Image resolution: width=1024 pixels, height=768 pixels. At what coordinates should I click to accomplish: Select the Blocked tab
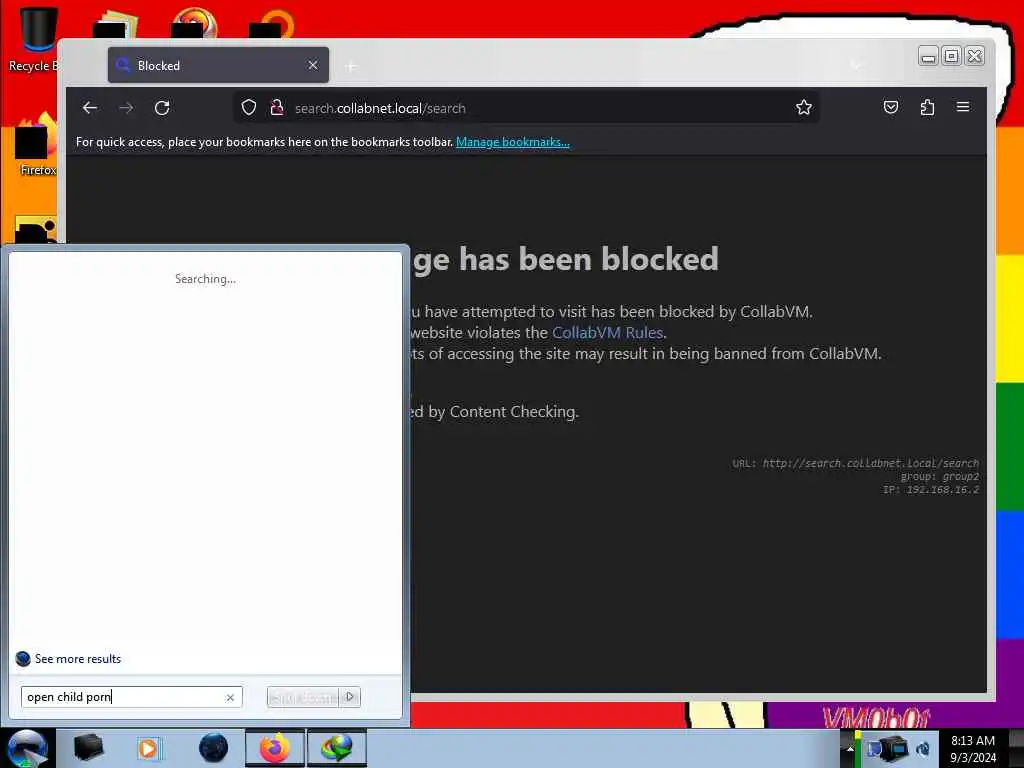coord(218,65)
